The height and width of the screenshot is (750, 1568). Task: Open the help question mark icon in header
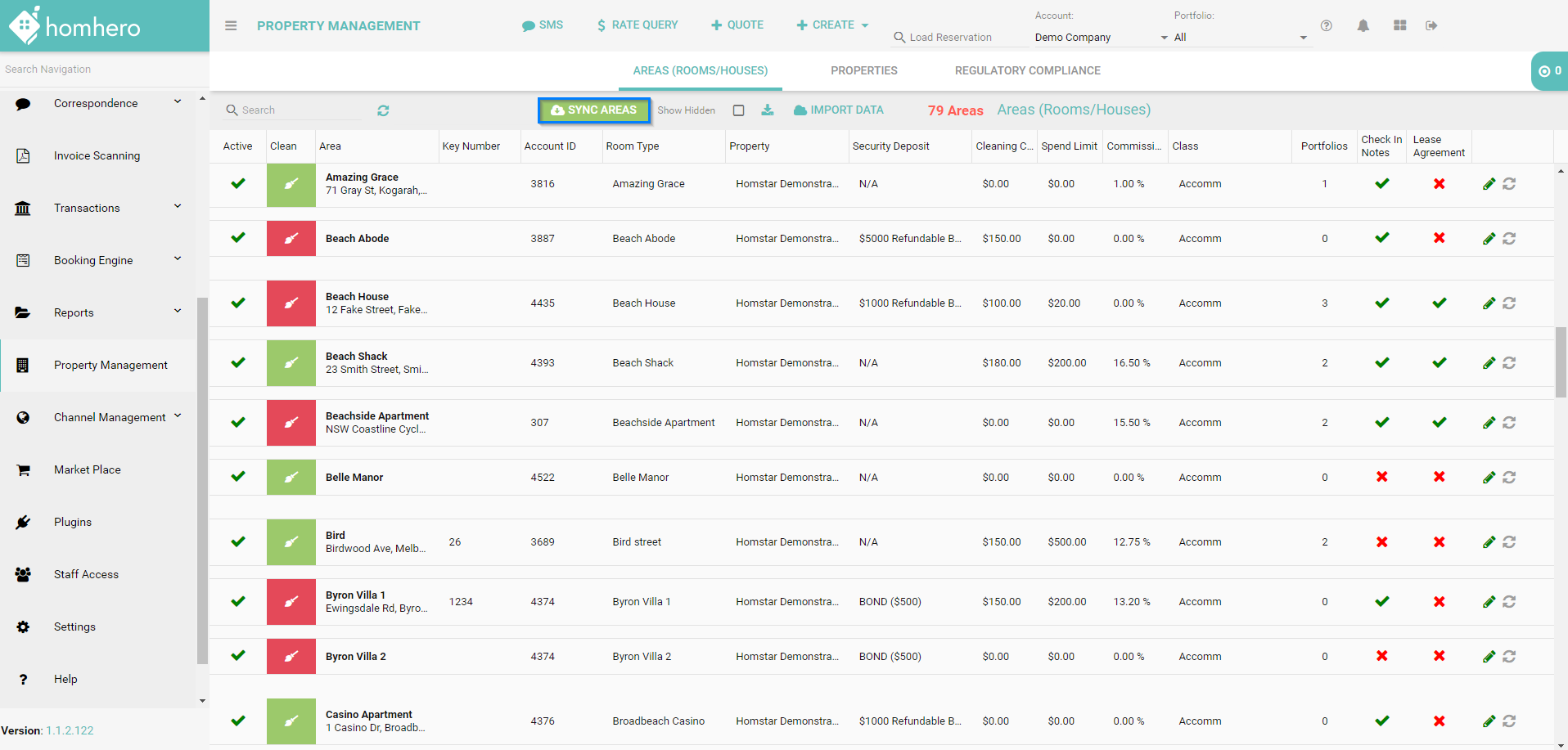point(1327,26)
